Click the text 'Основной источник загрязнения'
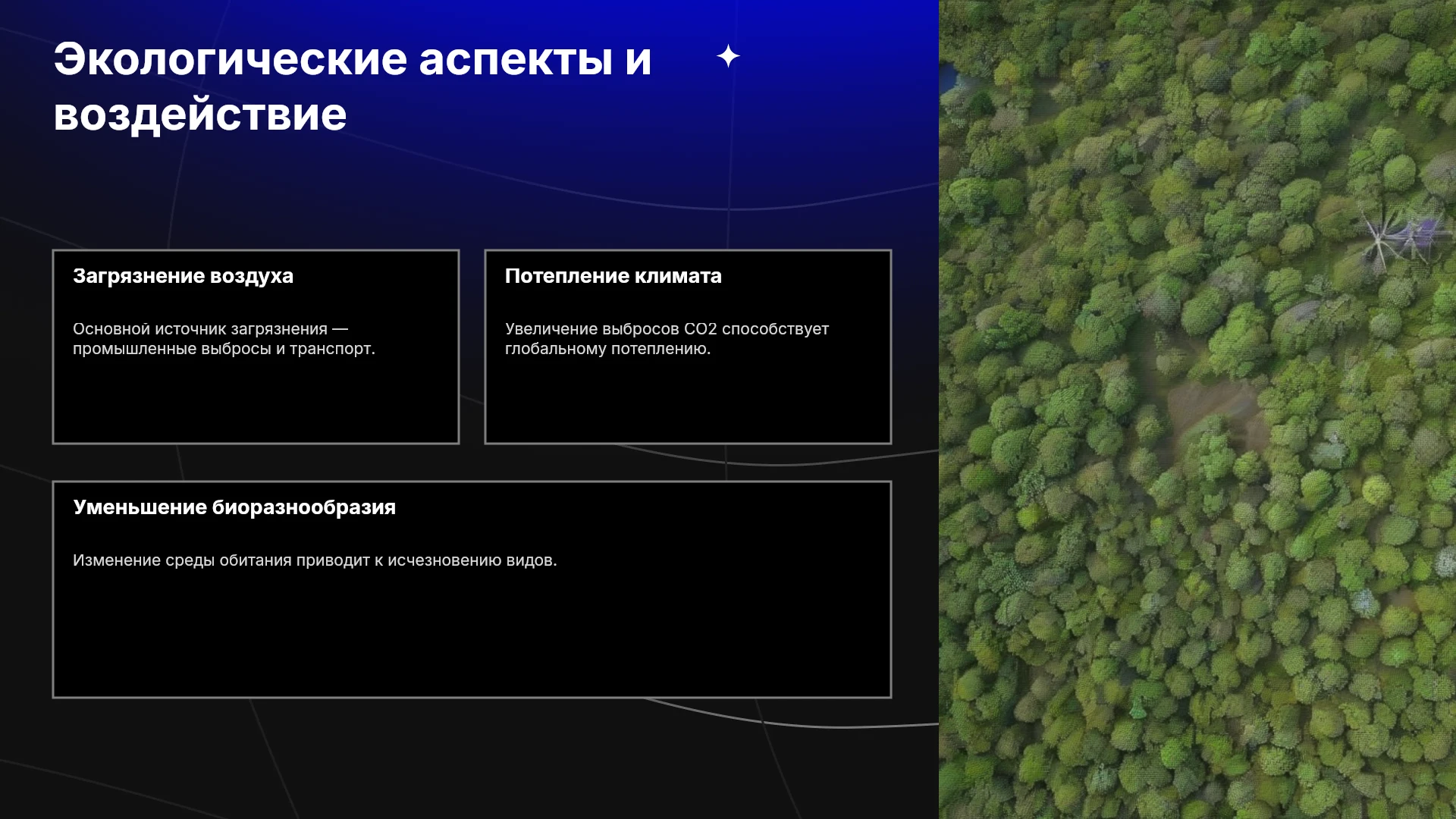Screen dimensions: 1456x819 (x=200, y=329)
